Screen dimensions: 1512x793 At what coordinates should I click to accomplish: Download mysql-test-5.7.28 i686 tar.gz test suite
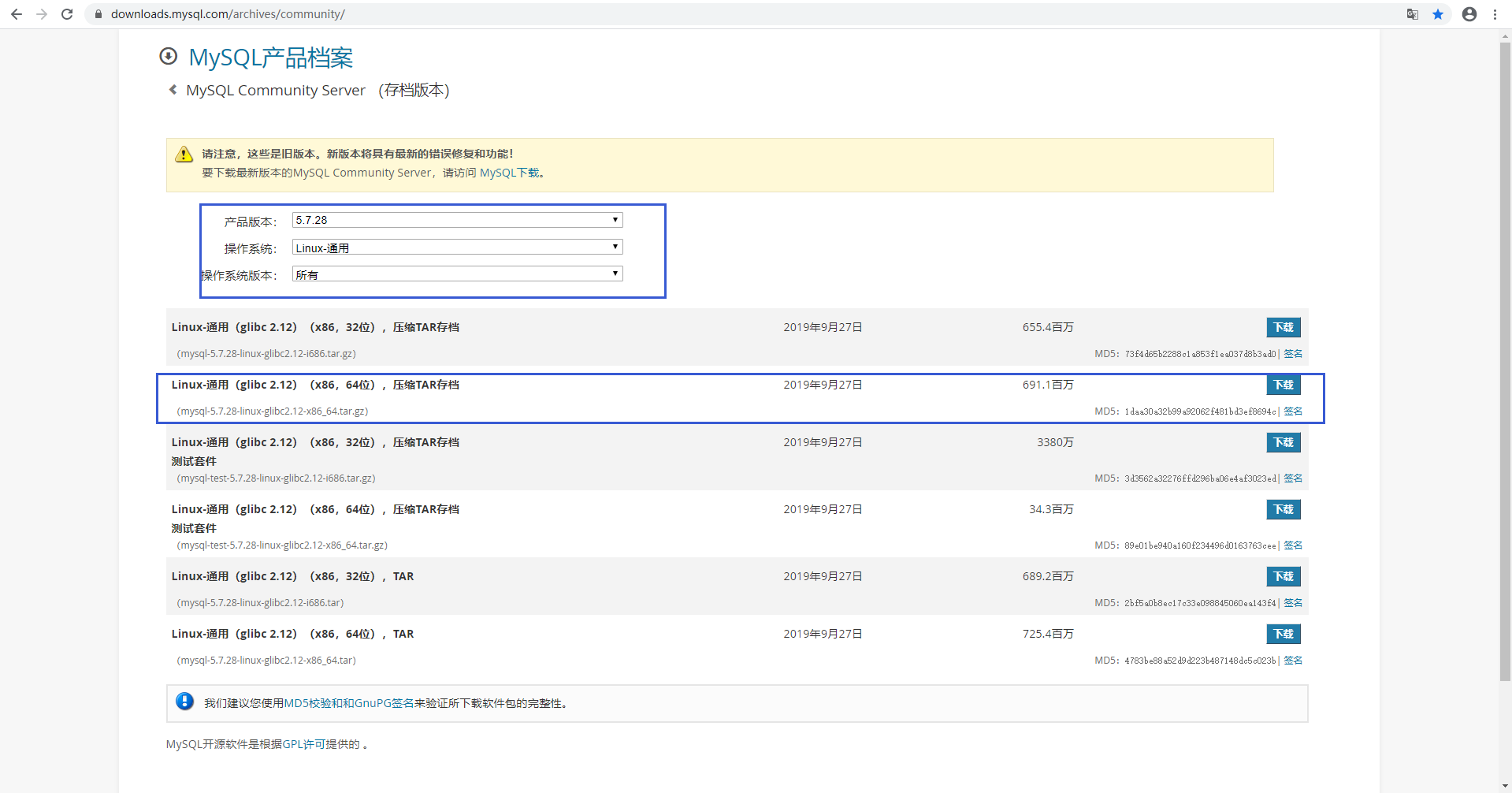(x=1284, y=442)
